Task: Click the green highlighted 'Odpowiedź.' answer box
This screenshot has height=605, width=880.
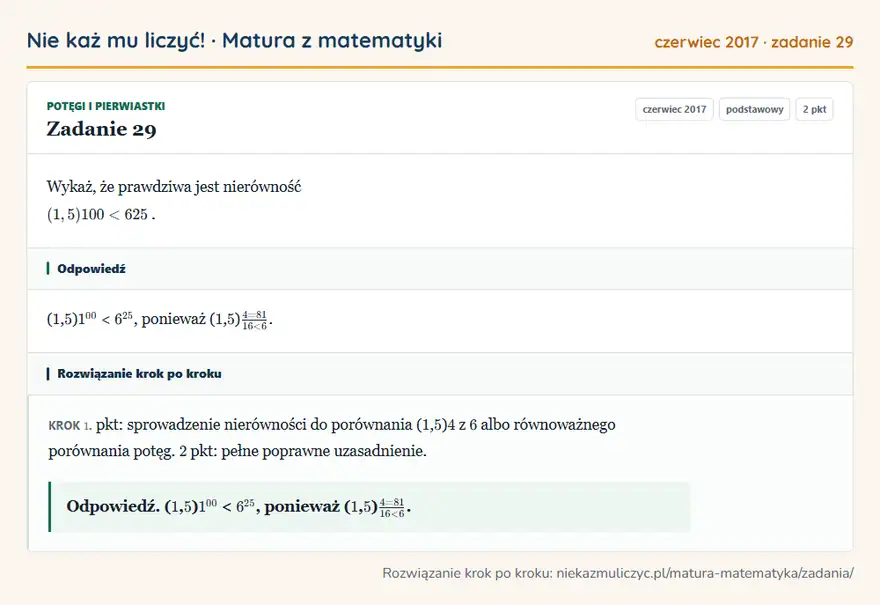Action: (369, 507)
